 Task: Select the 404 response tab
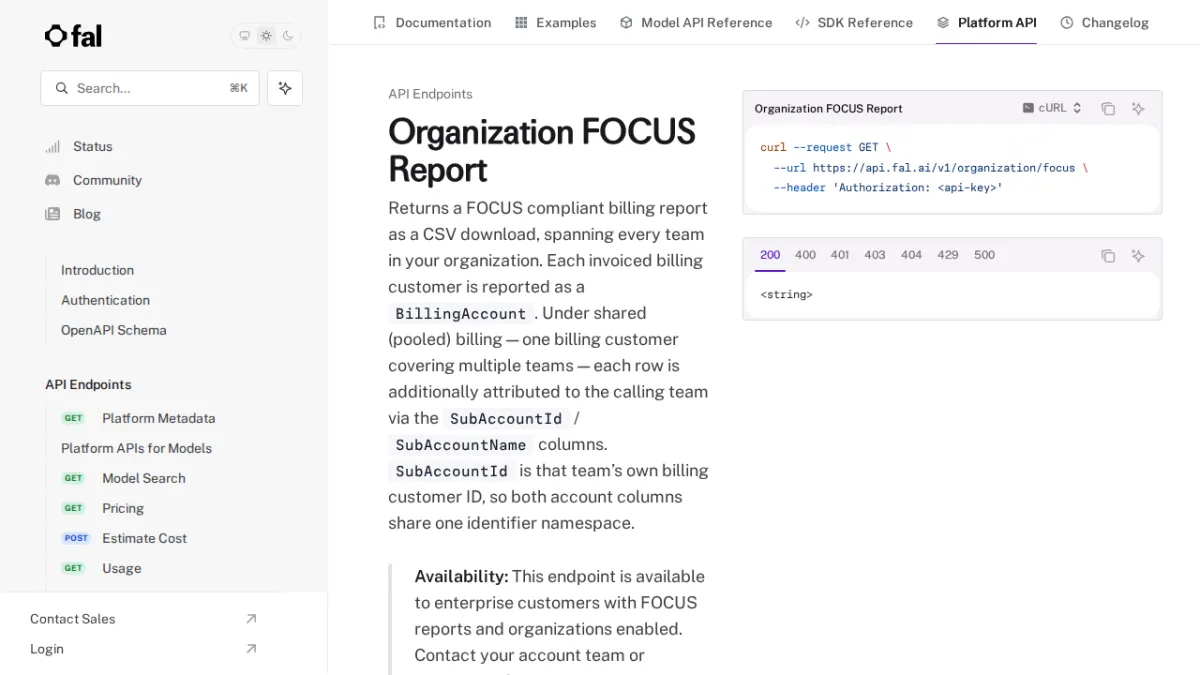[911, 255]
